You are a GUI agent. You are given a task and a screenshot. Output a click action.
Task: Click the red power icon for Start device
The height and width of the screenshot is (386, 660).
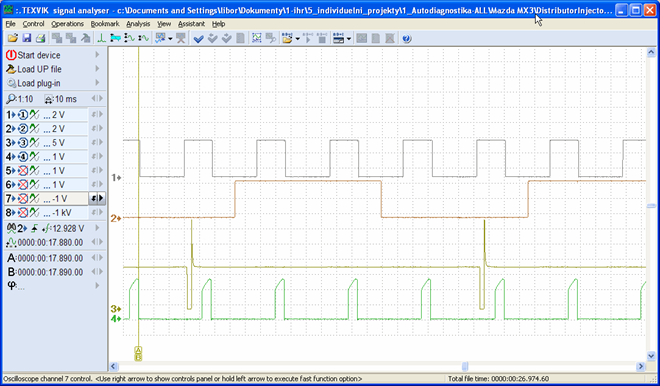pyautogui.click(x=11, y=55)
